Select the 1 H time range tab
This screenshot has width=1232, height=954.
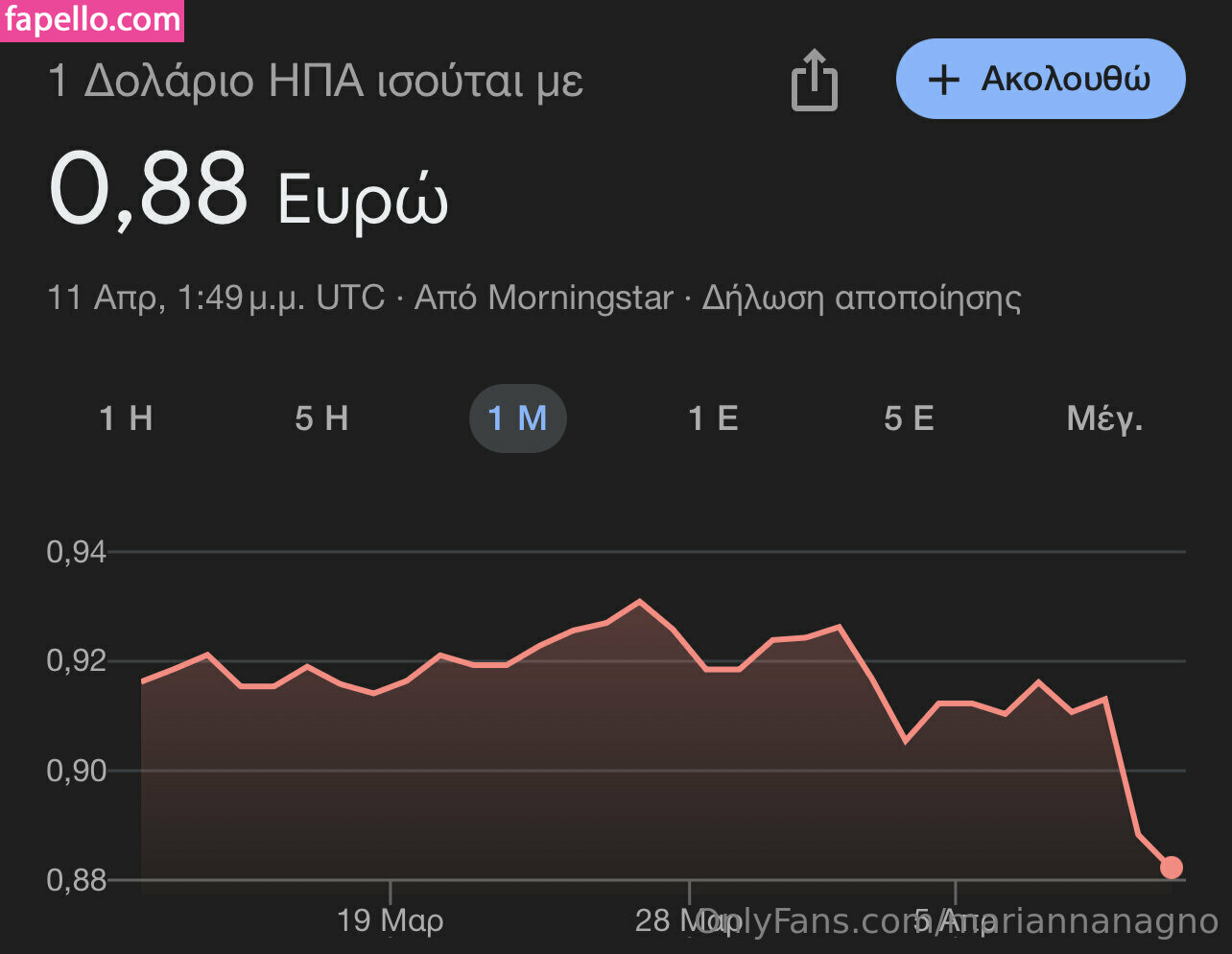(x=127, y=418)
